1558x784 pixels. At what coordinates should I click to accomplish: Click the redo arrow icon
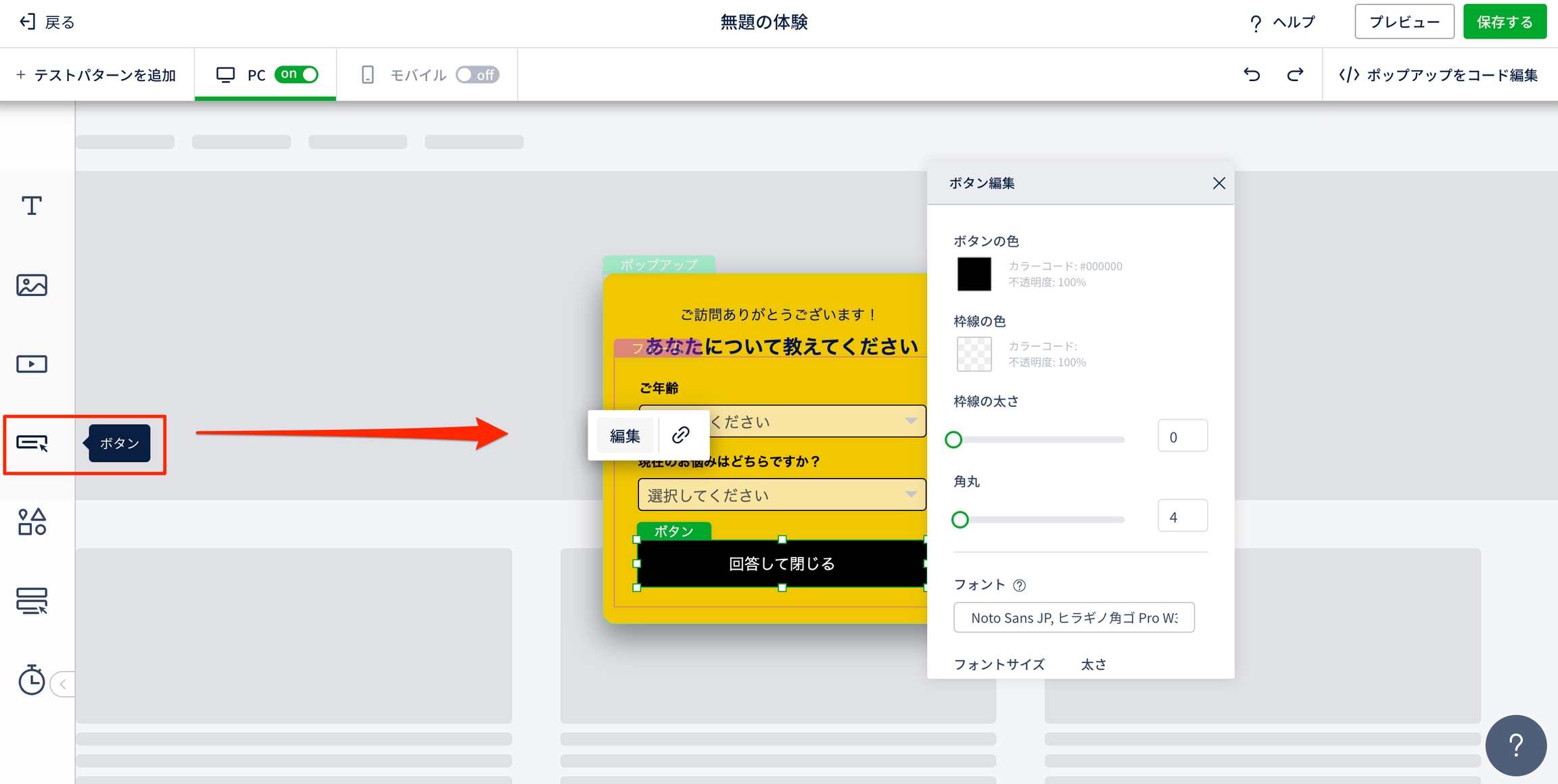coord(1295,75)
